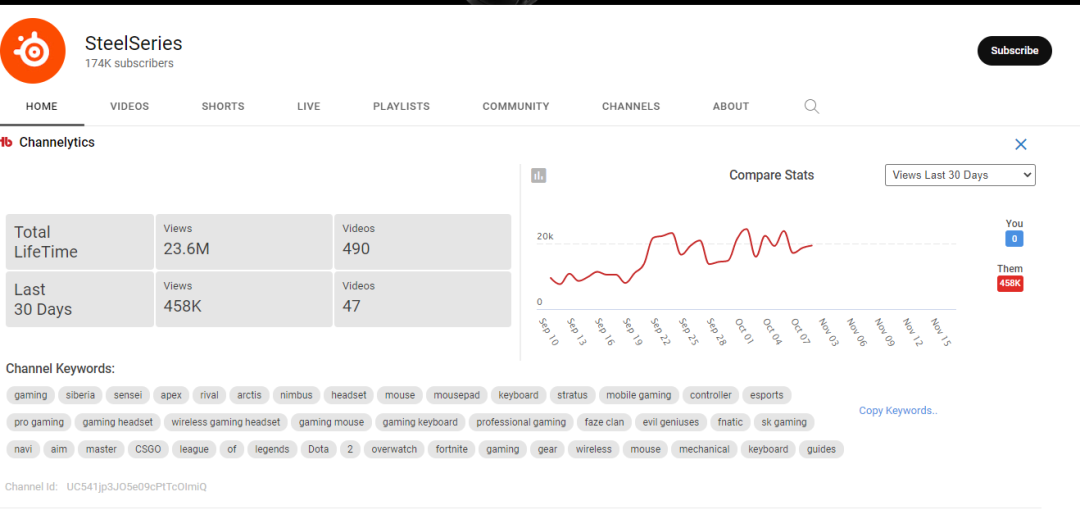Click the siberia keyword tag
The image size is (1080, 510).
tap(81, 395)
